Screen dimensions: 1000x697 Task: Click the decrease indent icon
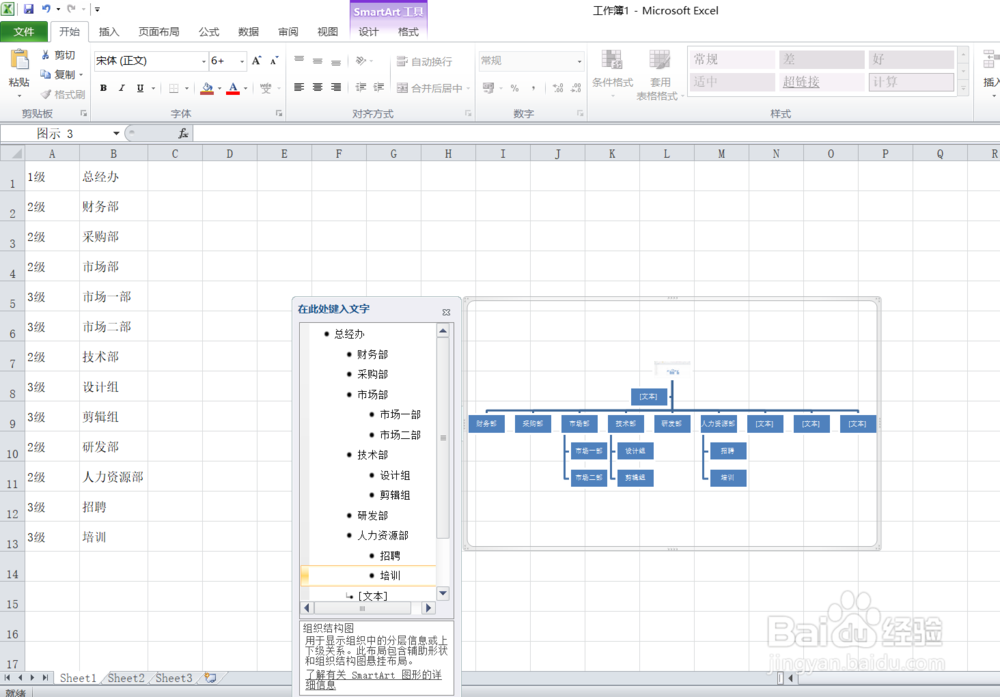tap(360, 87)
